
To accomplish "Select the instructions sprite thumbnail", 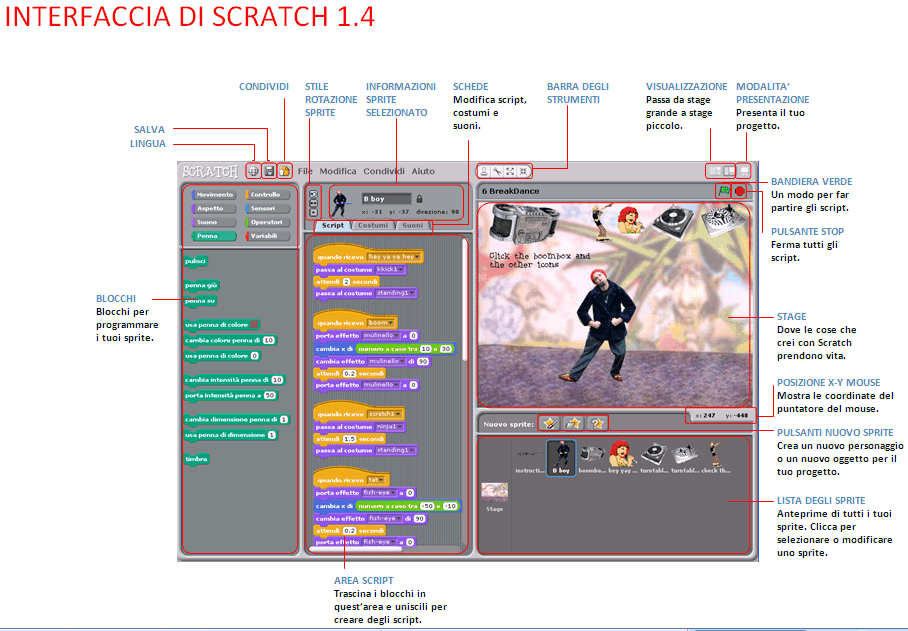I will [530, 457].
